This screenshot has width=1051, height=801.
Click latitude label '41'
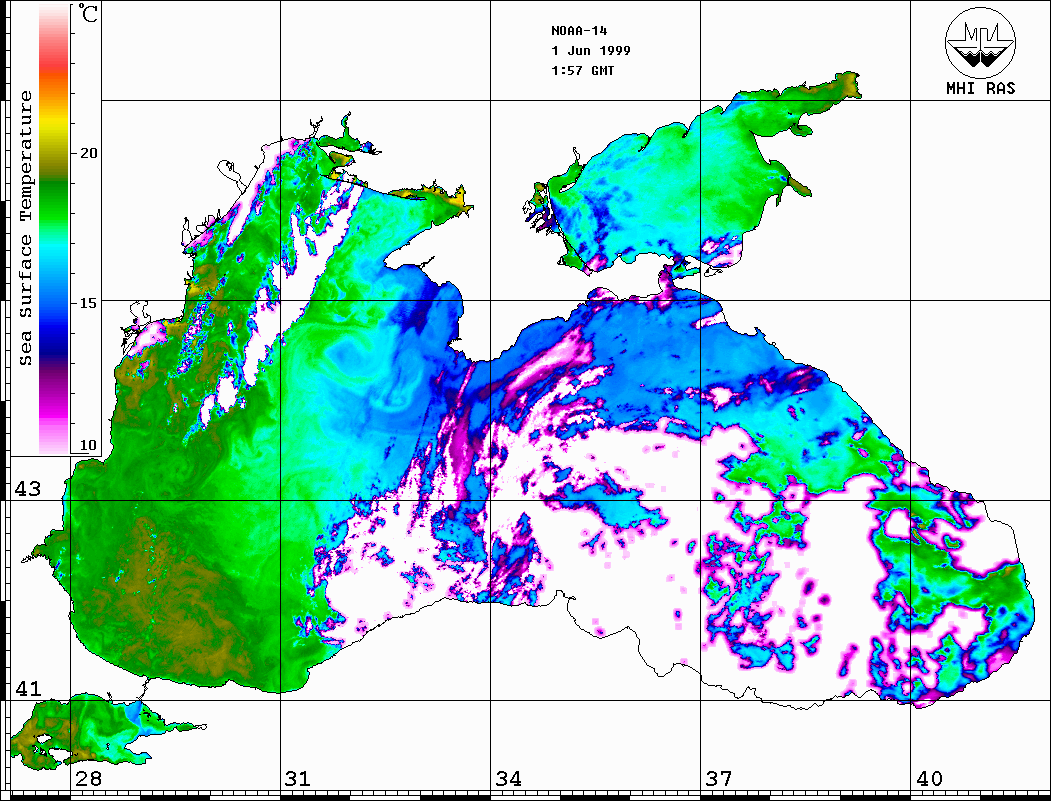click(27, 689)
